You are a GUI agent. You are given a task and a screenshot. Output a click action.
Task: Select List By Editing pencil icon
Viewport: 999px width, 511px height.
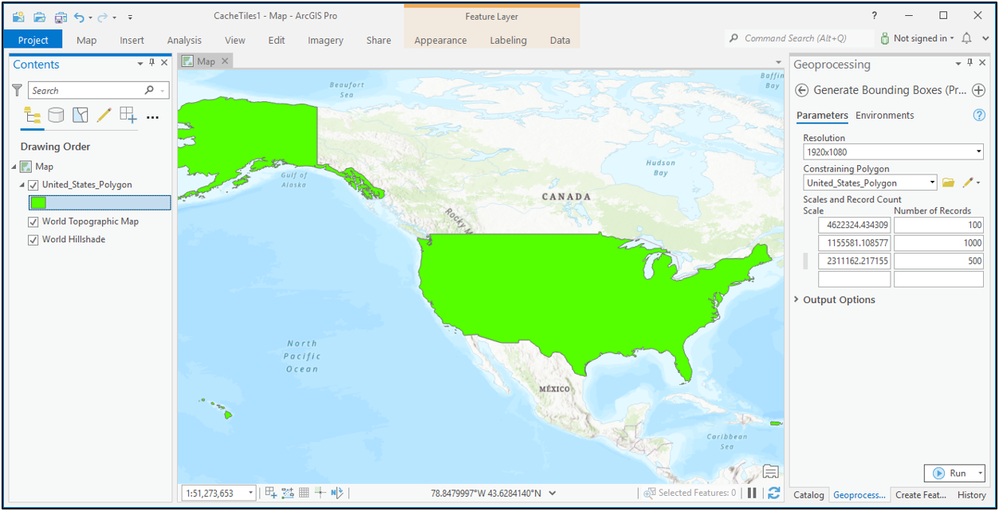(104, 115)
